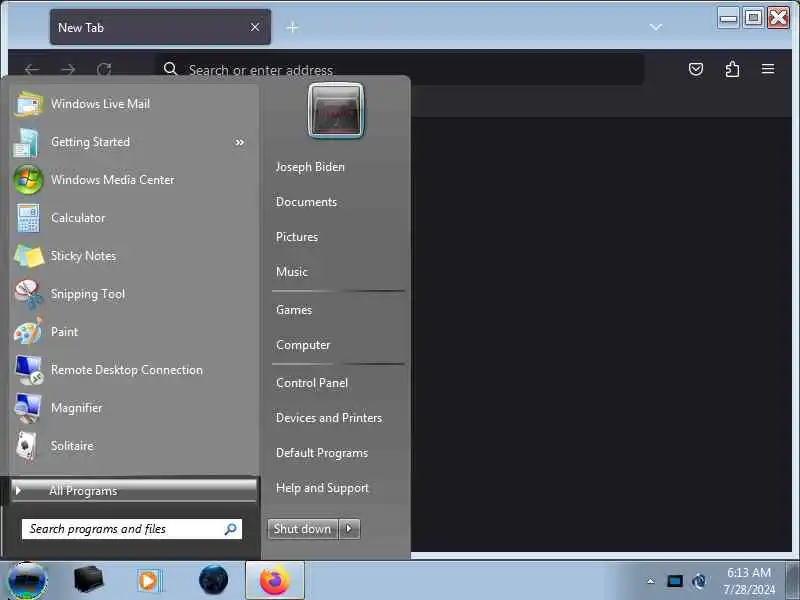The width and height of the screenshot is (800, 600).
Task: Click the user account picture
Action: [336, 111]
